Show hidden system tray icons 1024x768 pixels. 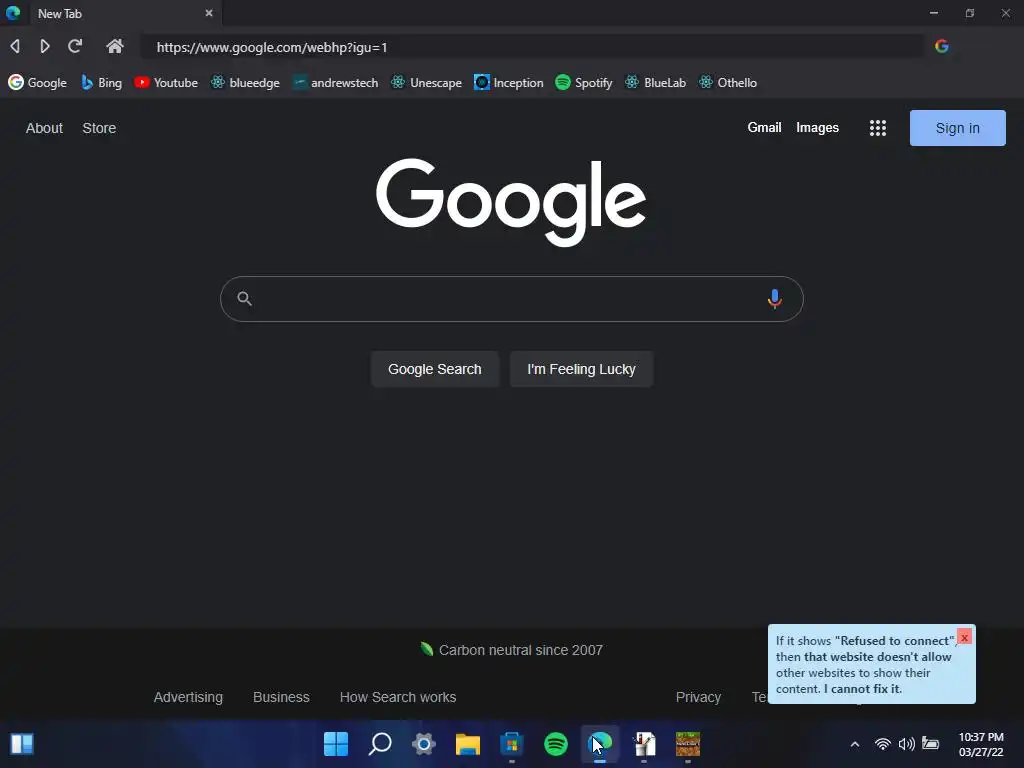pyautogui.click(x=854, y=744)
